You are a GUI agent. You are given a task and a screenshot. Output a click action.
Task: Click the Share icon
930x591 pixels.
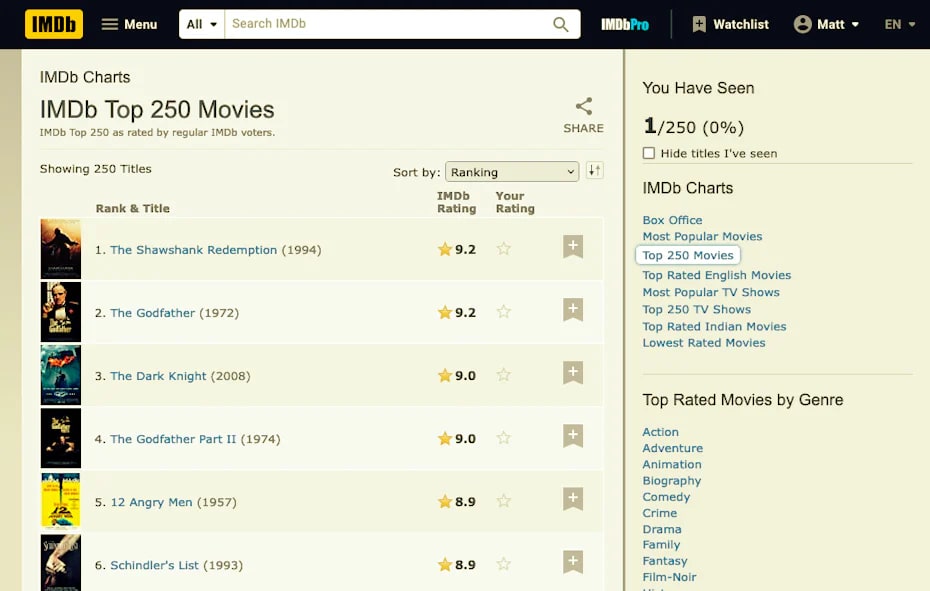(583, 105)
